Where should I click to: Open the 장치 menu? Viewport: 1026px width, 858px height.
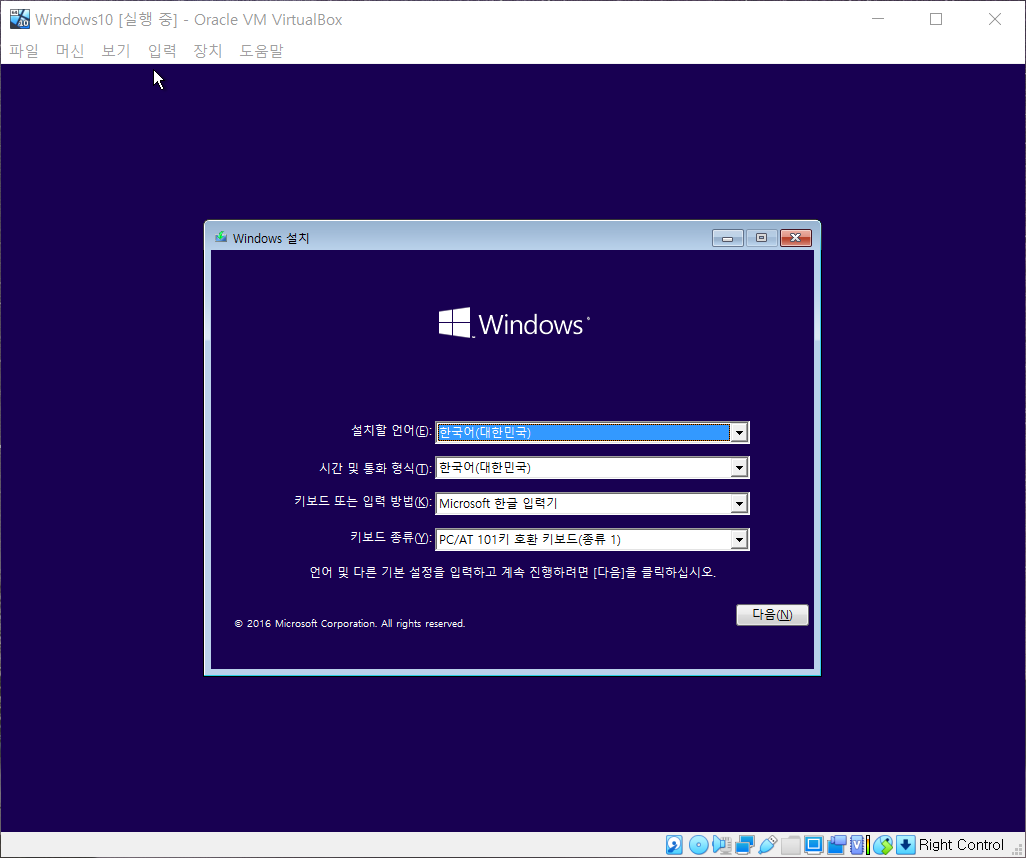207,50
